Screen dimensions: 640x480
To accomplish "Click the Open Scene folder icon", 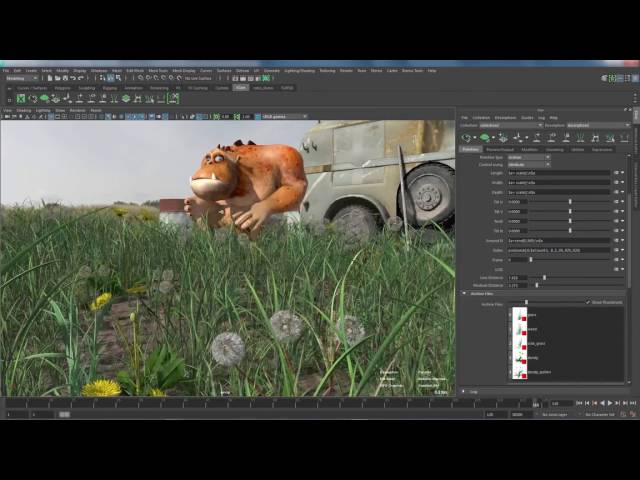I will pyautogui.click(x=58, y=78).
